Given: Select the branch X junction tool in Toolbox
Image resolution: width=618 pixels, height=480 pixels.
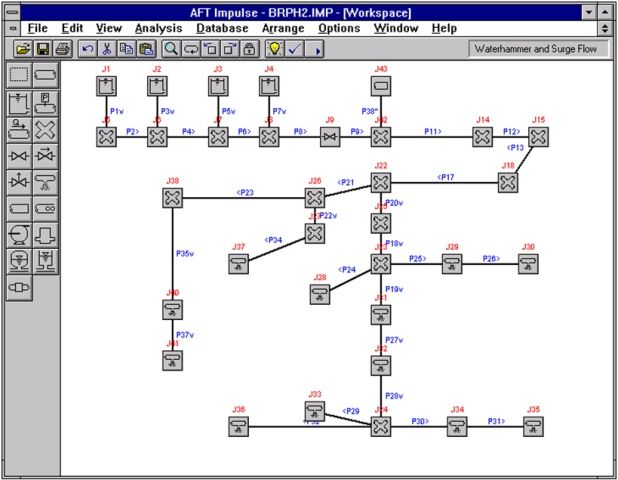Looking at the screenshot, I should pos(45,130).
